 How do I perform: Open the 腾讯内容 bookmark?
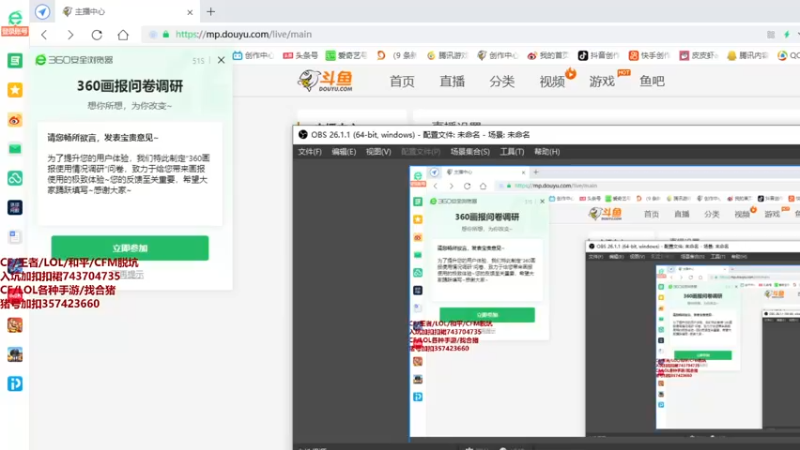[x=747, y=56]
